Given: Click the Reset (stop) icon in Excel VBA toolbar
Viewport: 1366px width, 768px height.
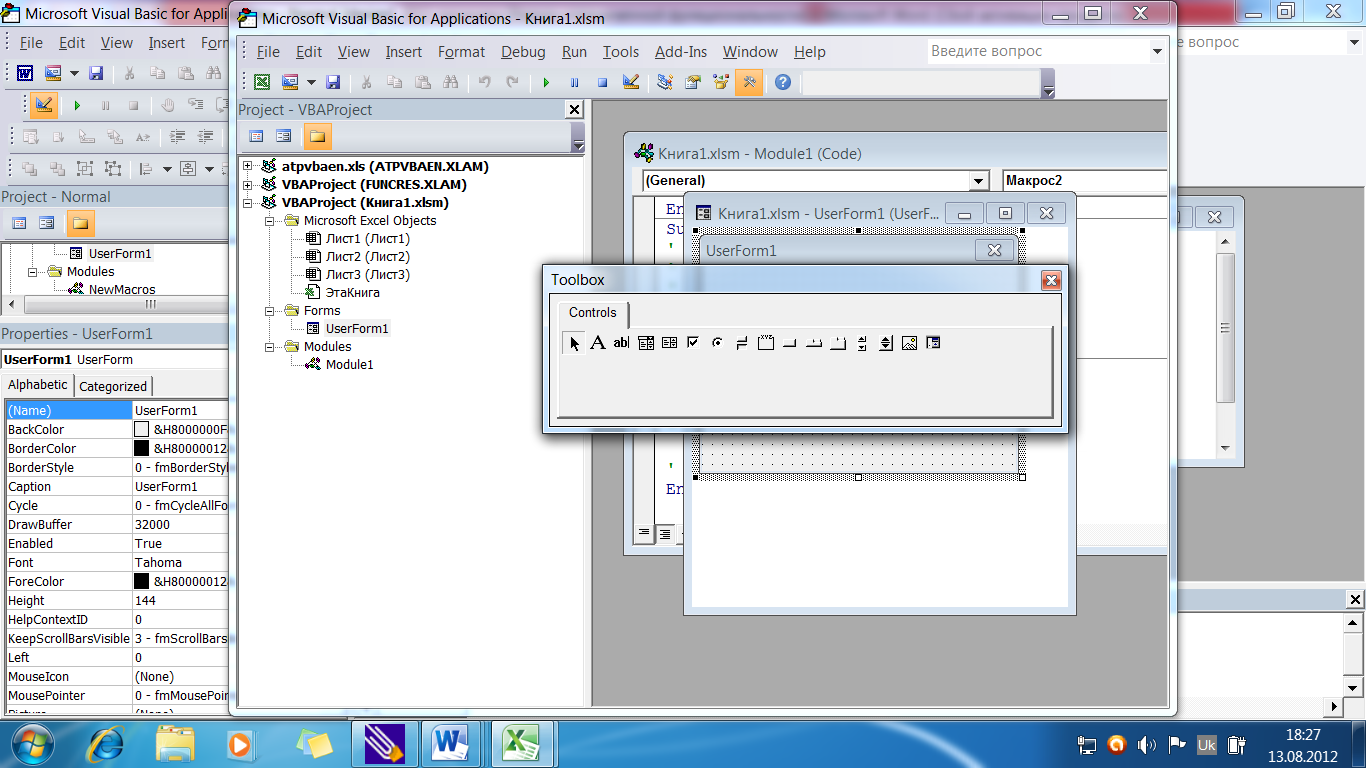Looking at the screenshot, I should pos(602,82).
